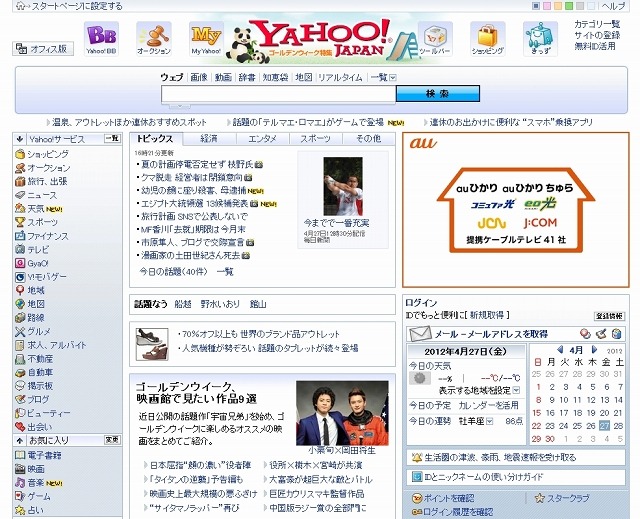
Task: Collapse the お気に入り section arrow
Action: 19,441
